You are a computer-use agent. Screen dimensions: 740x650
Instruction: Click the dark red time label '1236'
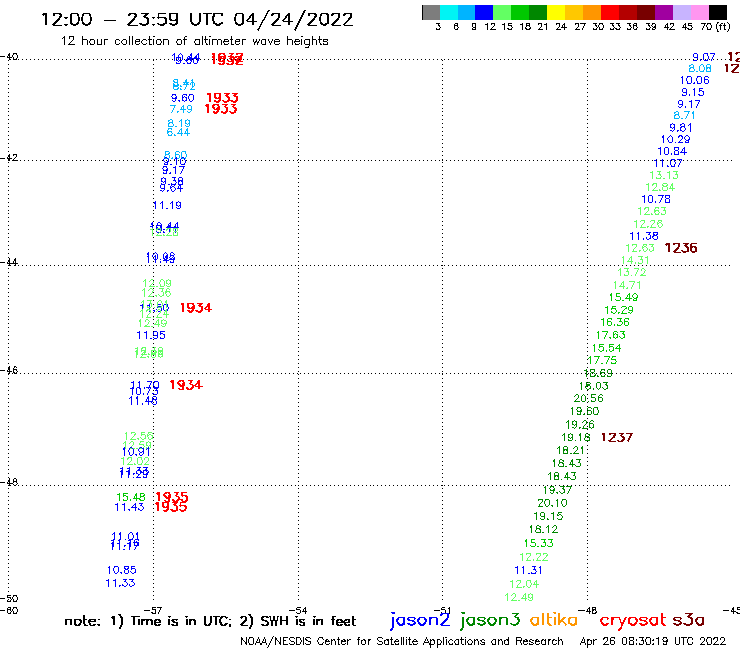pyautogui.click(x=681, y=248)
